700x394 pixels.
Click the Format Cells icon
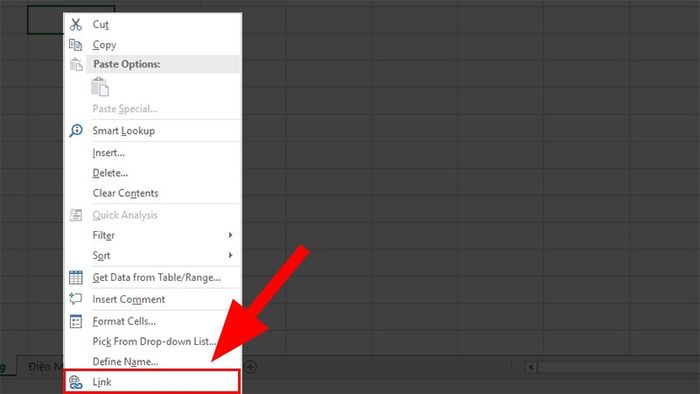(76, 321)
